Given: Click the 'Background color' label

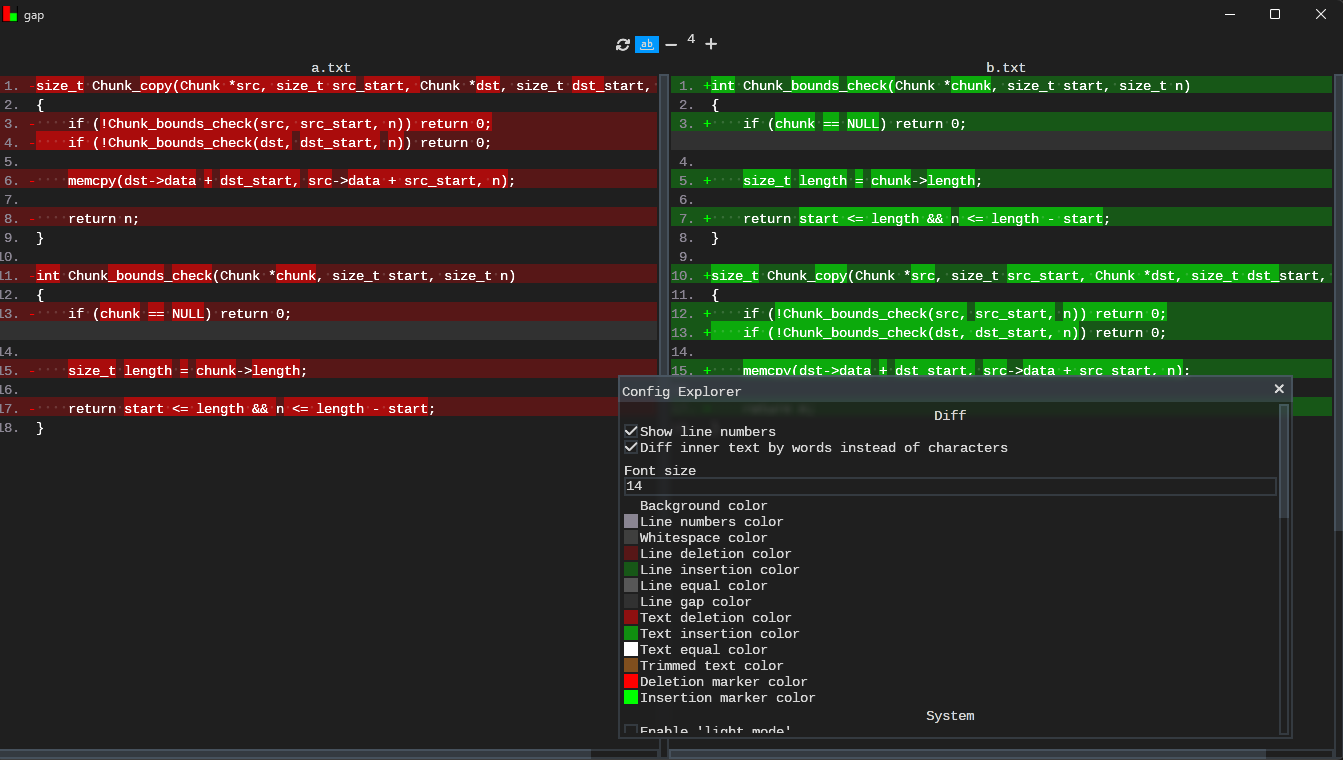Looking at the screenshot, I should click(x=704, y=506).
